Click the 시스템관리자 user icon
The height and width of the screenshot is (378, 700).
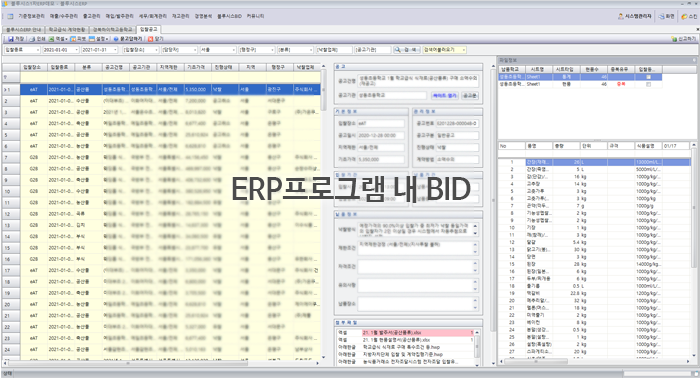pyautogui.click(x=621, y=17)
